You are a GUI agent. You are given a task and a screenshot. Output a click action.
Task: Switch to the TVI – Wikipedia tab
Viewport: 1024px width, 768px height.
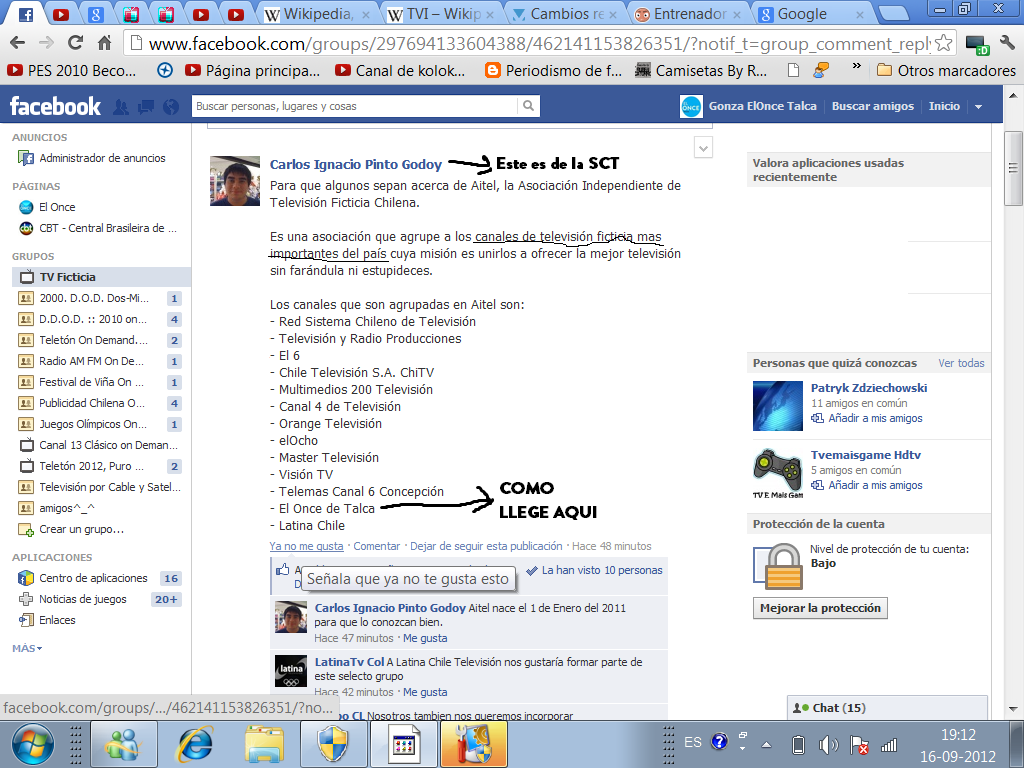[x=441, y=14]
